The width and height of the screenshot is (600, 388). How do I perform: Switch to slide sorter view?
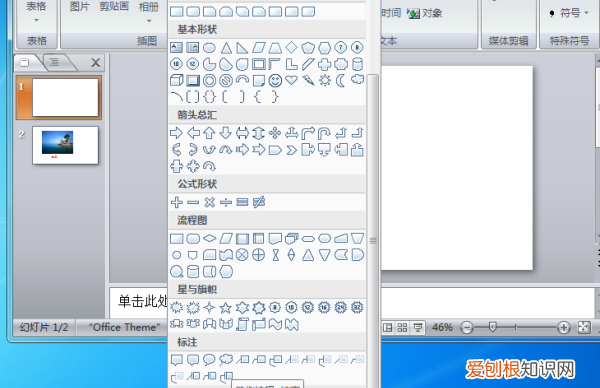tap(403, 328)
